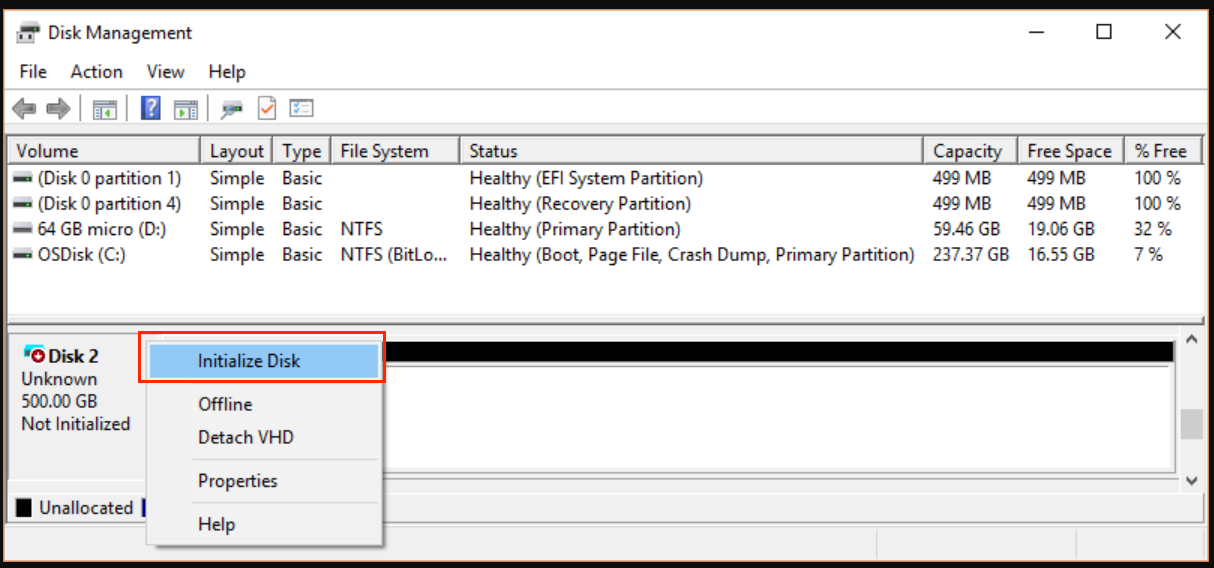Click the Unallocated legend label
The height and width of the screenshot is (568, 1214).
tap(86, 508)
